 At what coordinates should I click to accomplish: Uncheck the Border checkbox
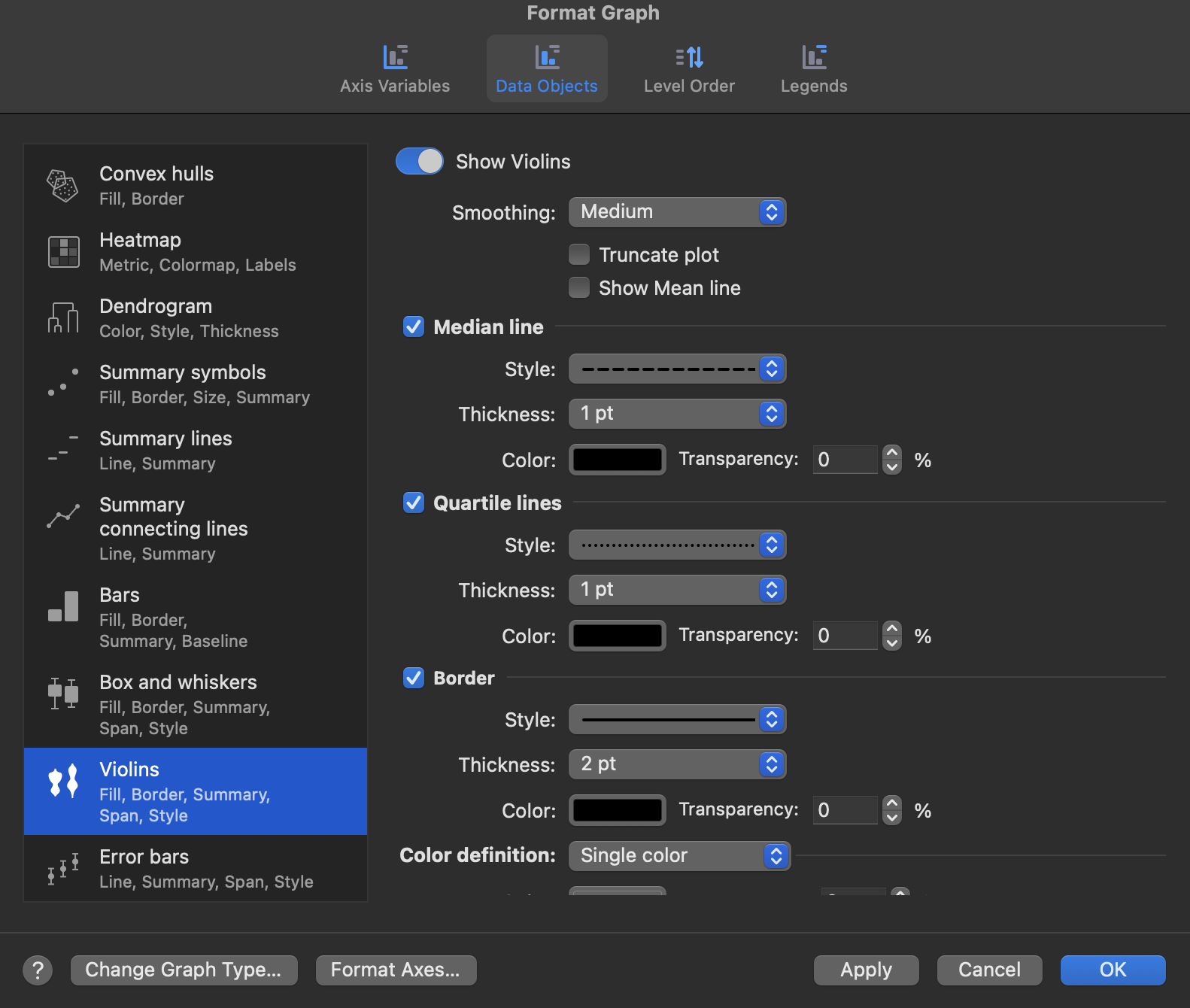[414, 678]
